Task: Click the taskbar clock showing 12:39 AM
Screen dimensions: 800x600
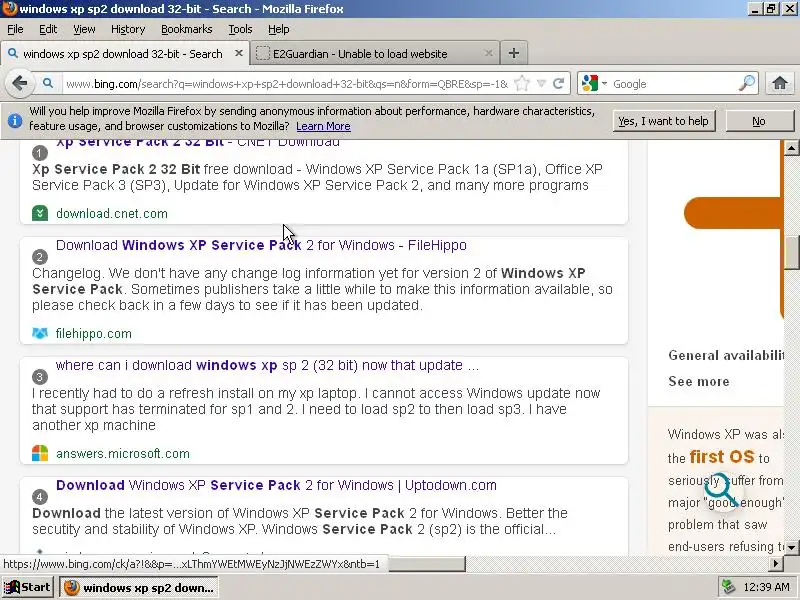Action: (766, 587)
